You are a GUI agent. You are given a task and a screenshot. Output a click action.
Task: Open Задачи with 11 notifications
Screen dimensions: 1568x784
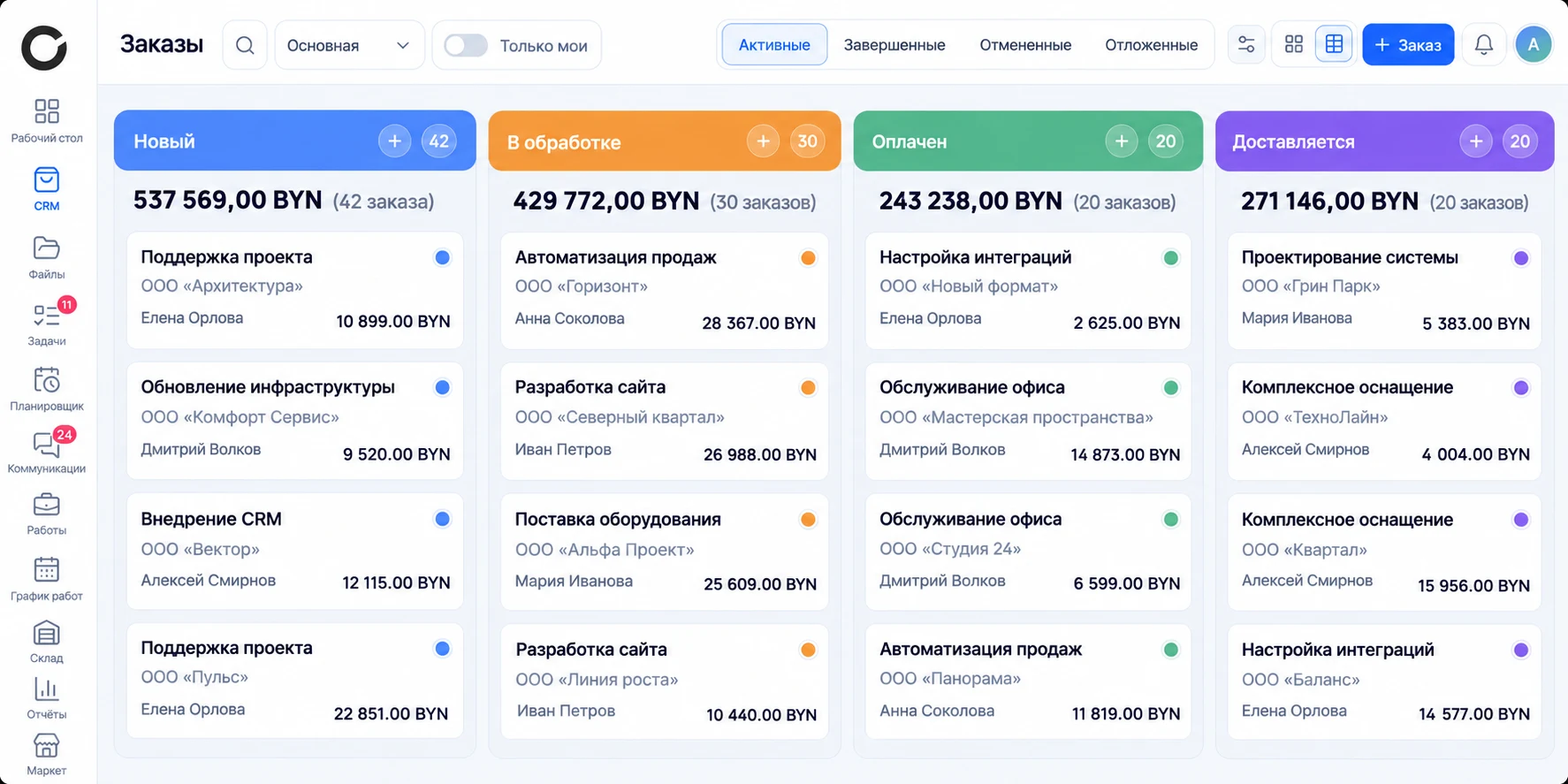click(46, 322)
